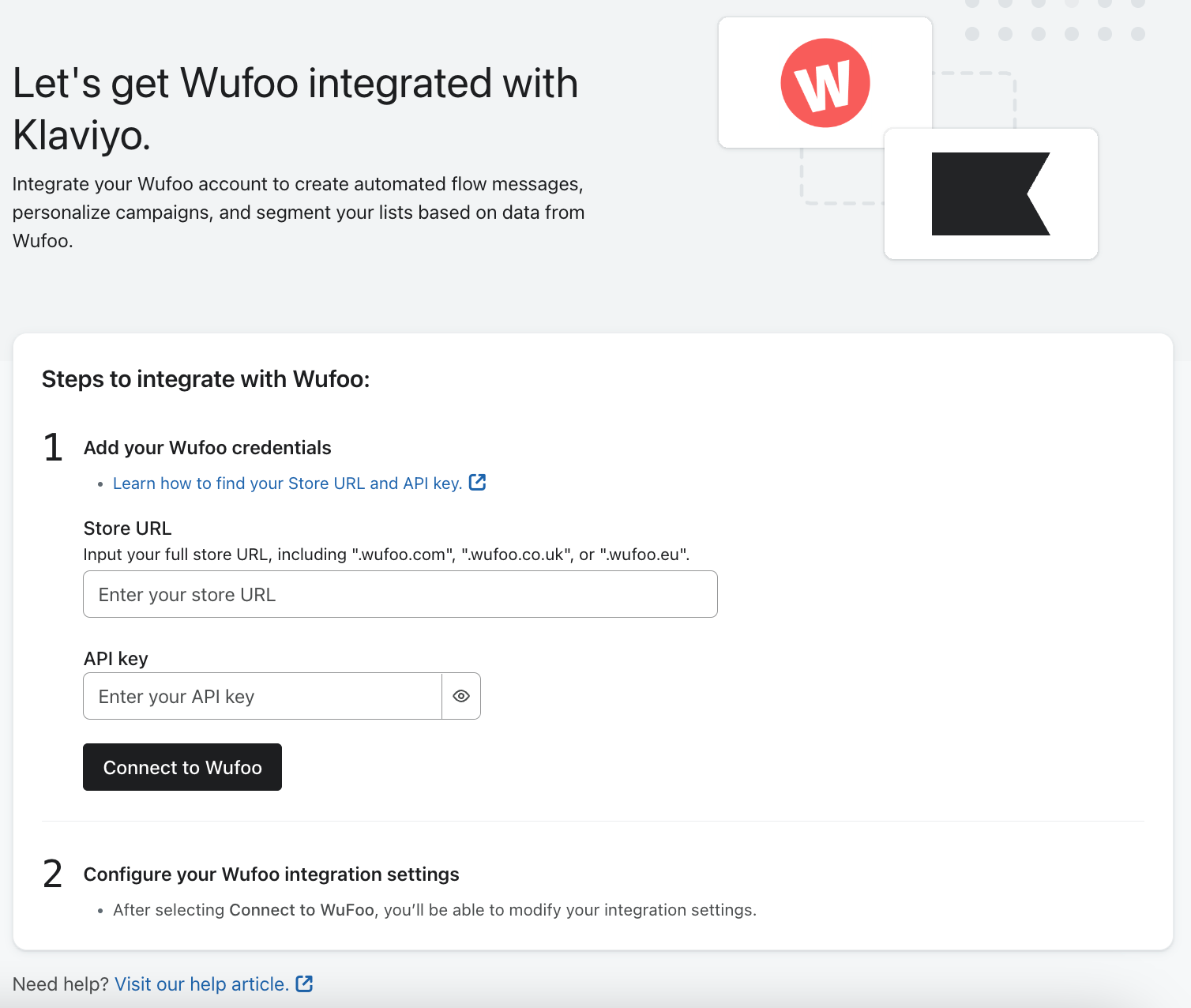This screenshot has height=1008, width=1191.
Task: Click the large step number 2
Action: (53, 874)
